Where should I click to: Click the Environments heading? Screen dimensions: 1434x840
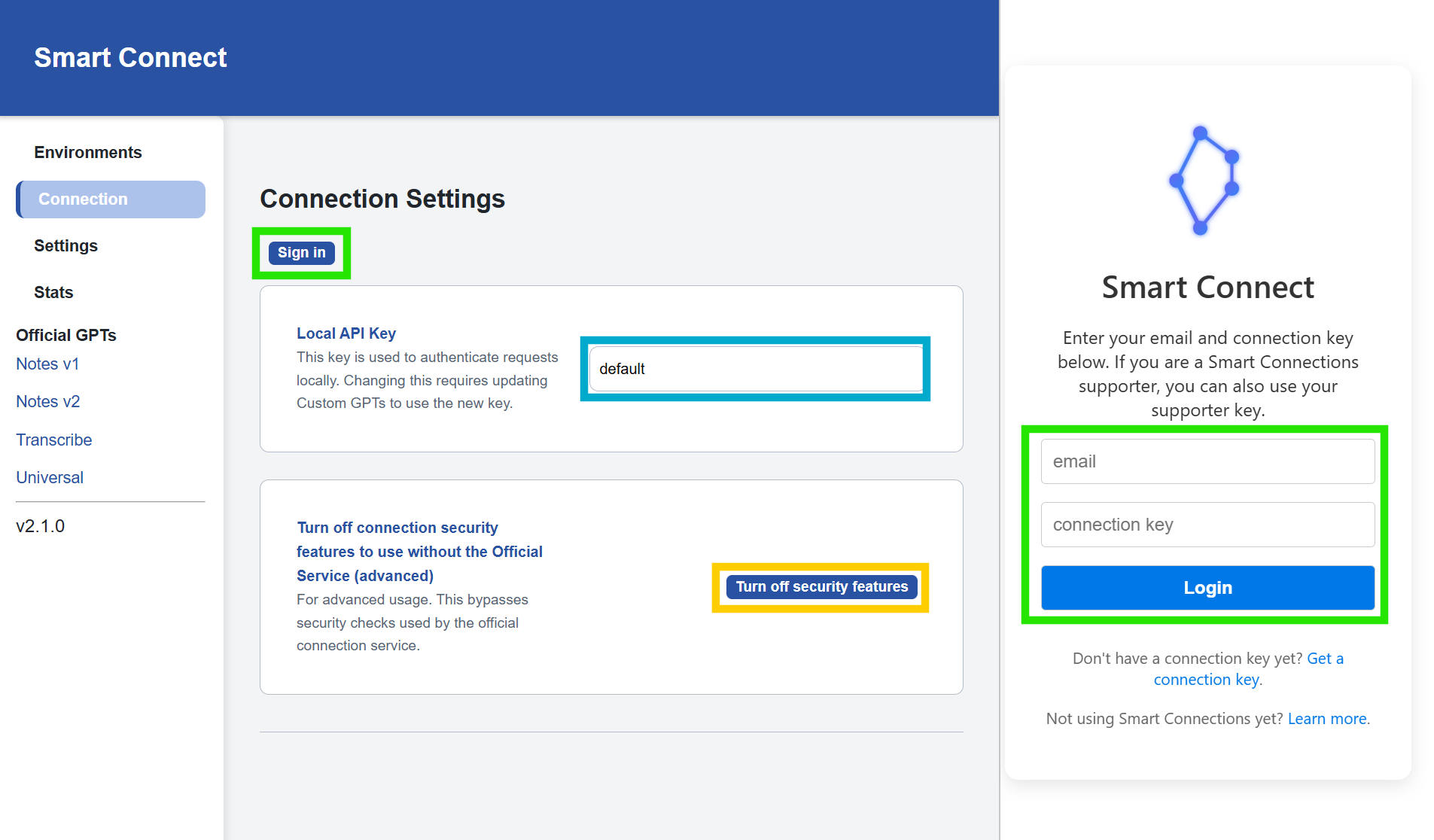tap(87, 151)
